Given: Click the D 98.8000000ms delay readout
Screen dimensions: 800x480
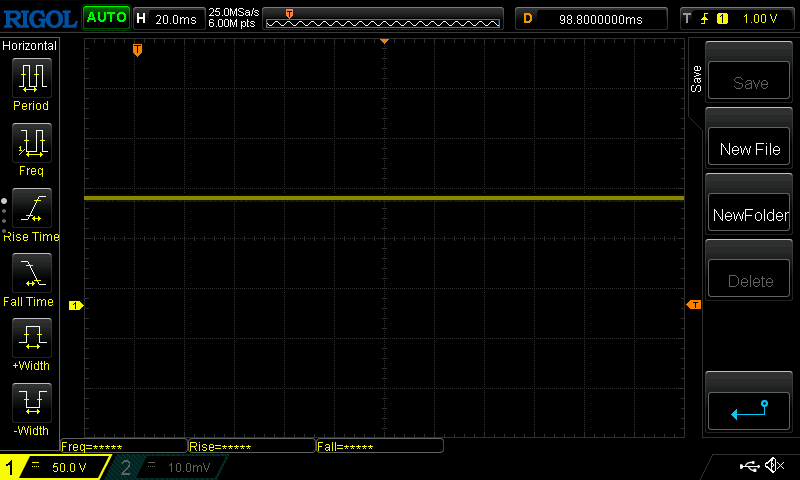Looking at the screenshot, I should [x=591, y=19].
